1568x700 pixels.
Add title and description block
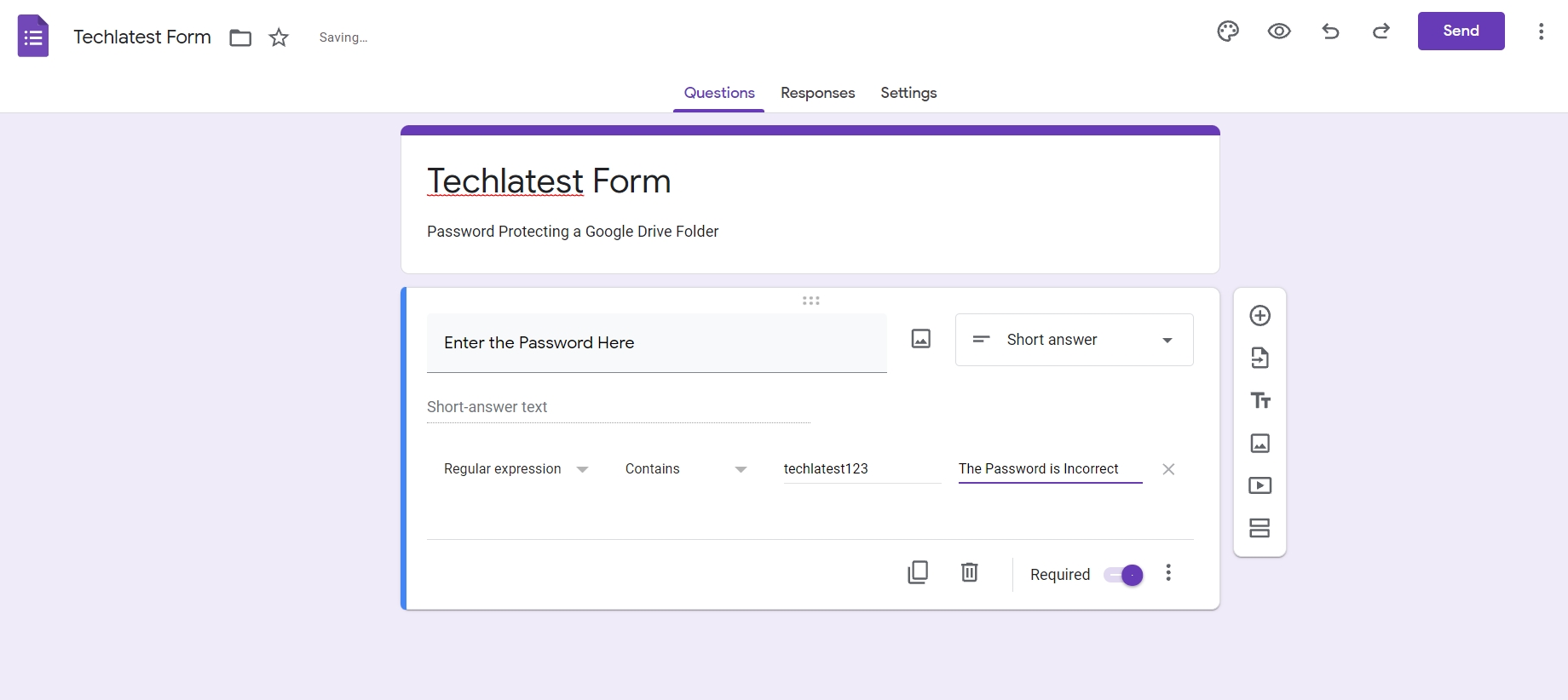click(x=1260, y=400)
